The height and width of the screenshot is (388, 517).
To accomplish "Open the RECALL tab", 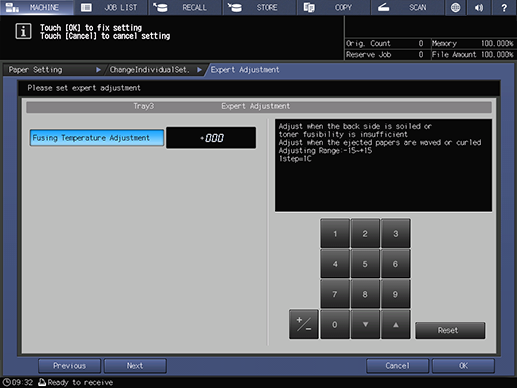I will click(x=185, y=7).
